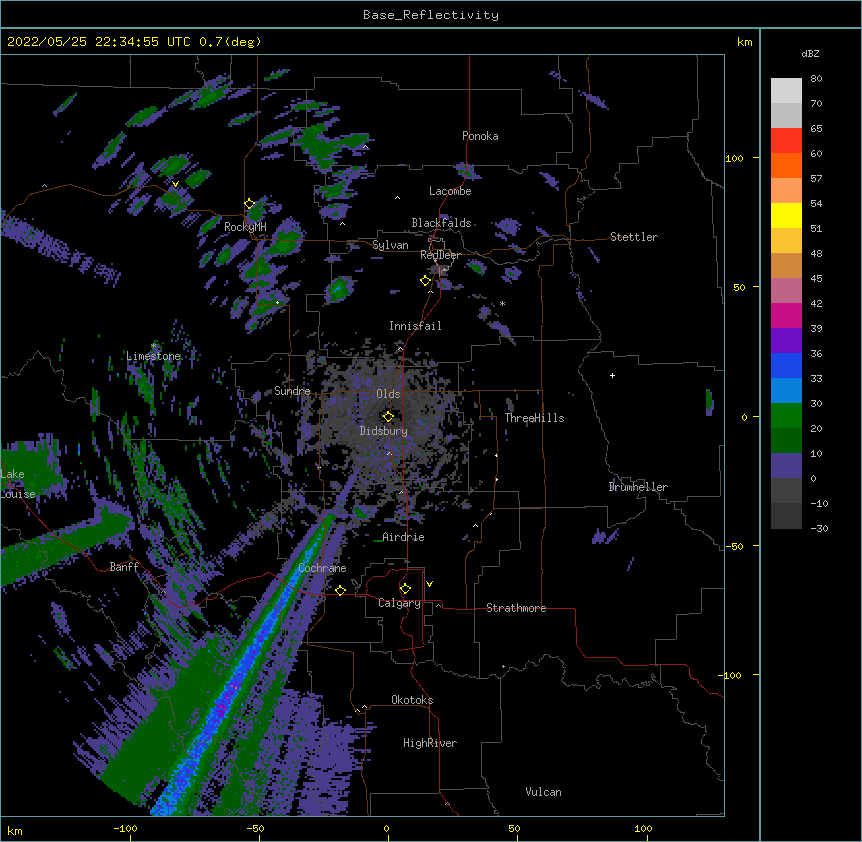This screenshot has height=842, width=862.
Task: Pick the deep orange 57-60 dBZ swatch
Action: click(x=786, y=165)
